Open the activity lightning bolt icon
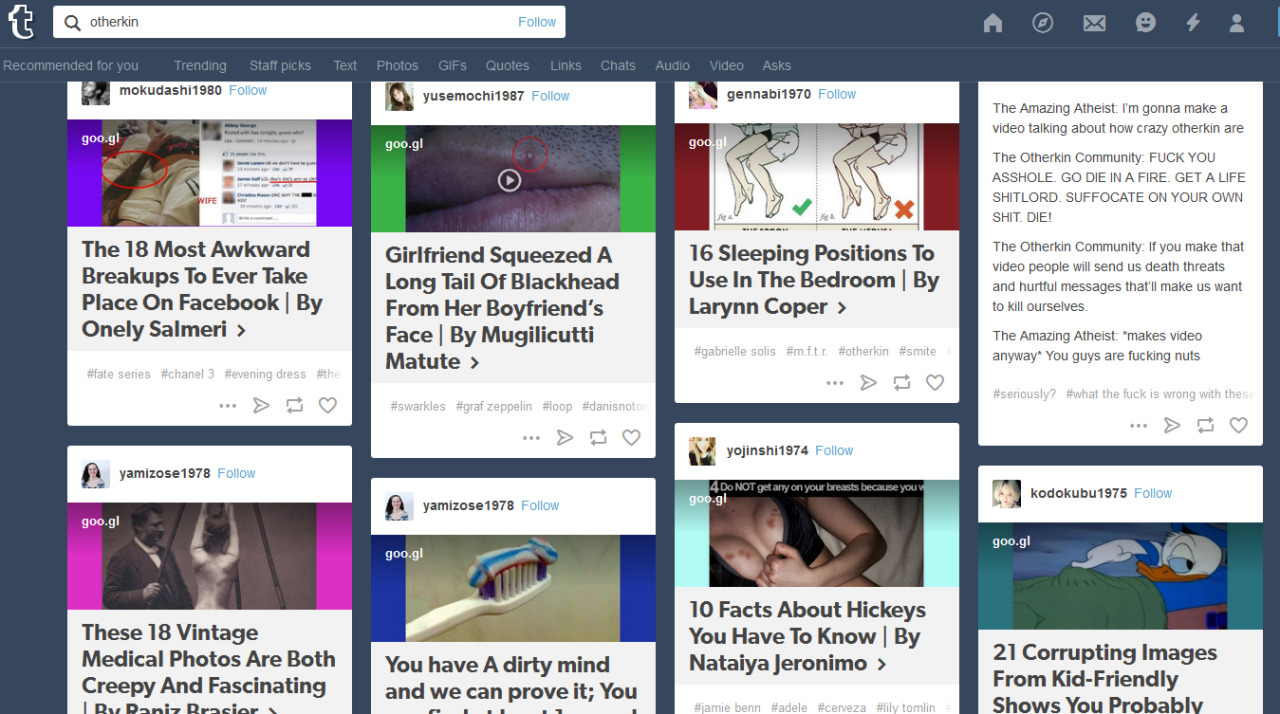Viewport: 1280px width, 714px height. click(x=1193, y=23)
